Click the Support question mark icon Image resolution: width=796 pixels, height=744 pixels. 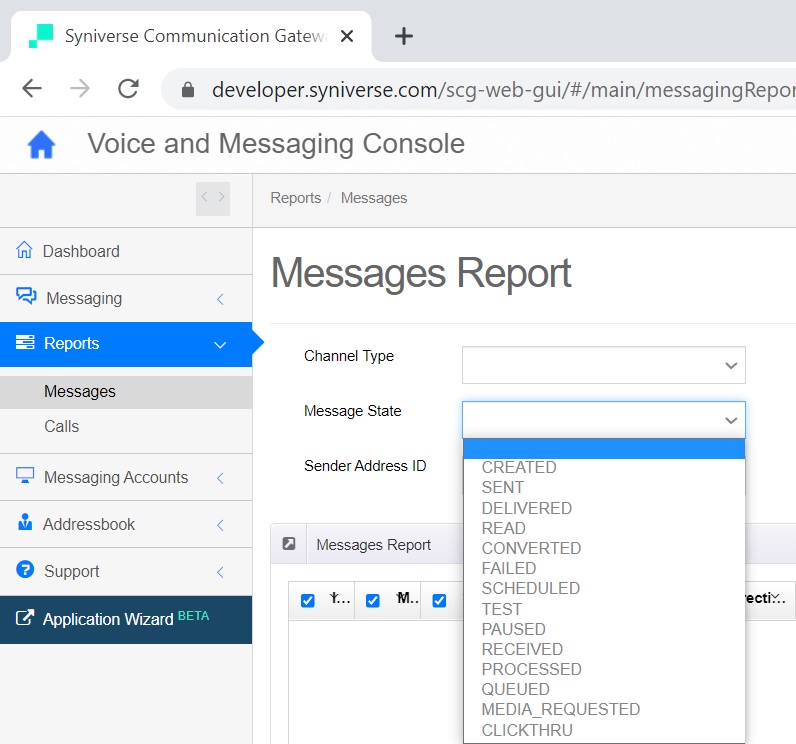click(25, 569)
